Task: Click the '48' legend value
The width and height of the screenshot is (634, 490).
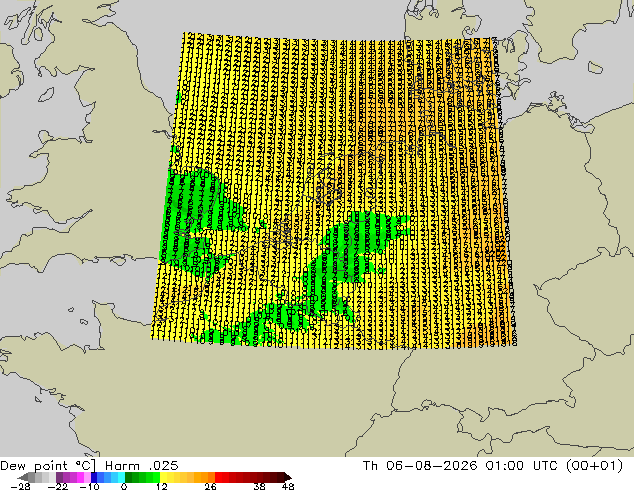Action: pos(288,486)
